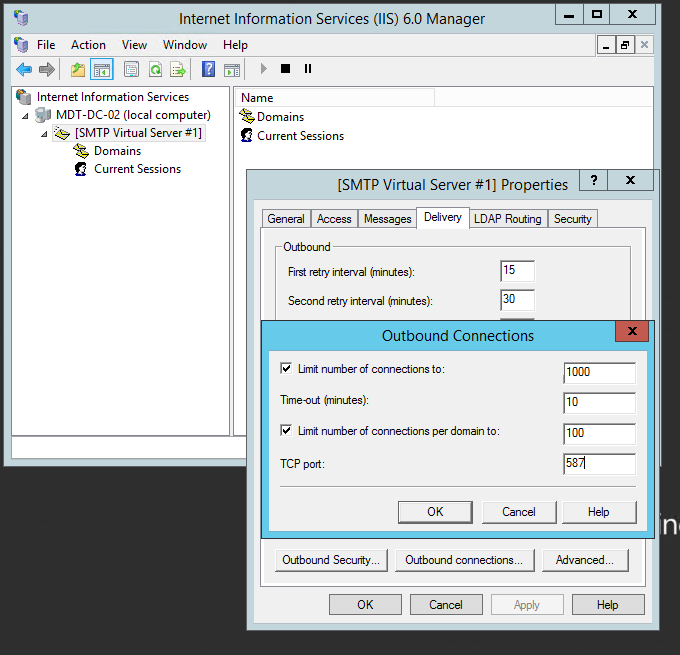Click the per-domain connections field showing 100
Screen dimensions: 680x655
point(599,434)
